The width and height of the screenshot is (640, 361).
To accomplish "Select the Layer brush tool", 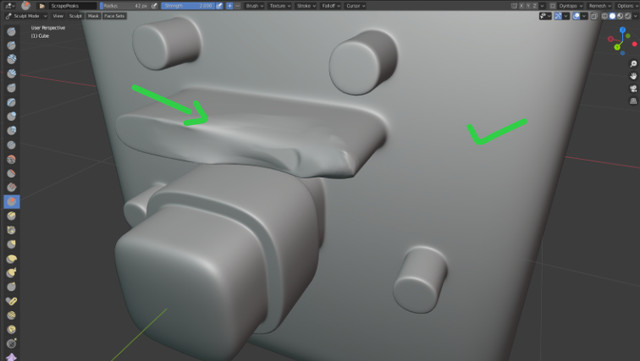I will pos(11,102).
